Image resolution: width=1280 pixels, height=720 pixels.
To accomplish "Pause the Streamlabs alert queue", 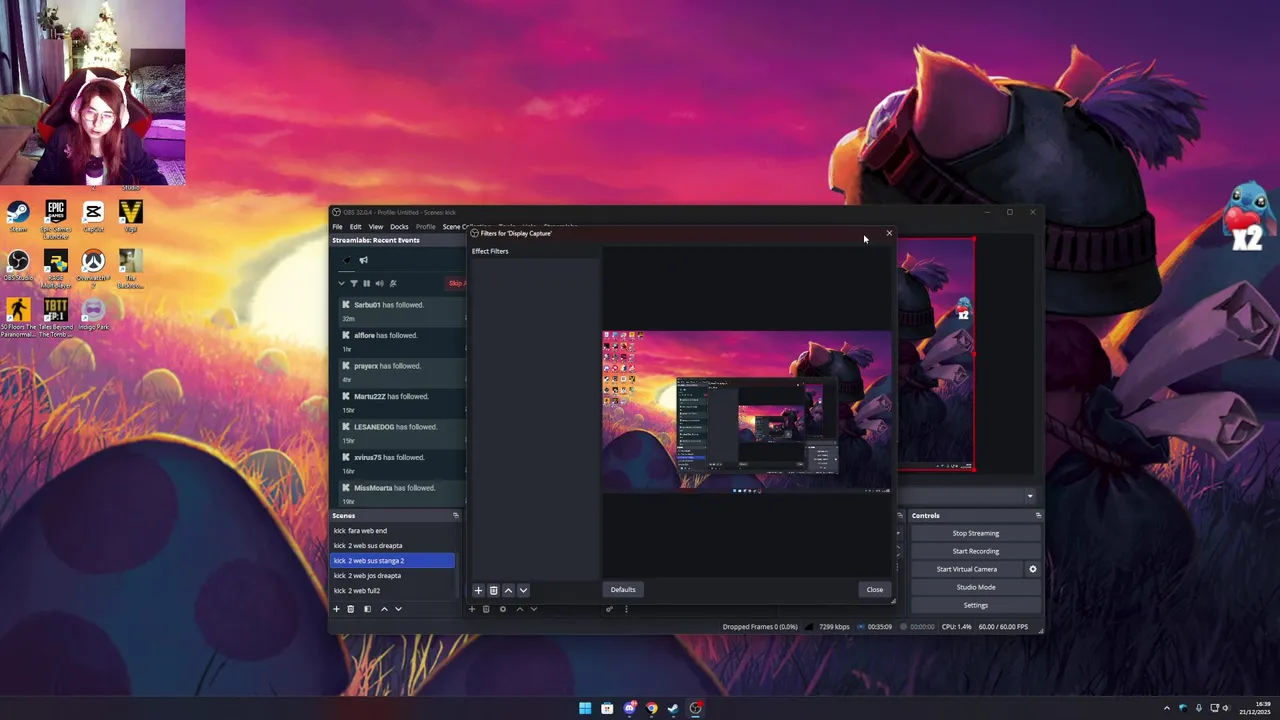I will pyautogui.click(x=366, y=283).
